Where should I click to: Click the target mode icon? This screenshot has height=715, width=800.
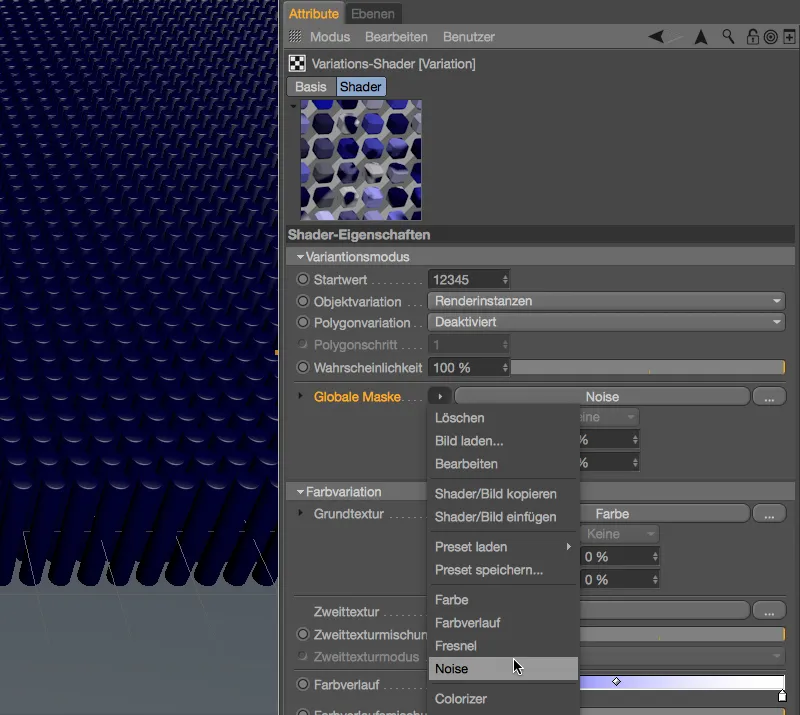click(770, 37)
